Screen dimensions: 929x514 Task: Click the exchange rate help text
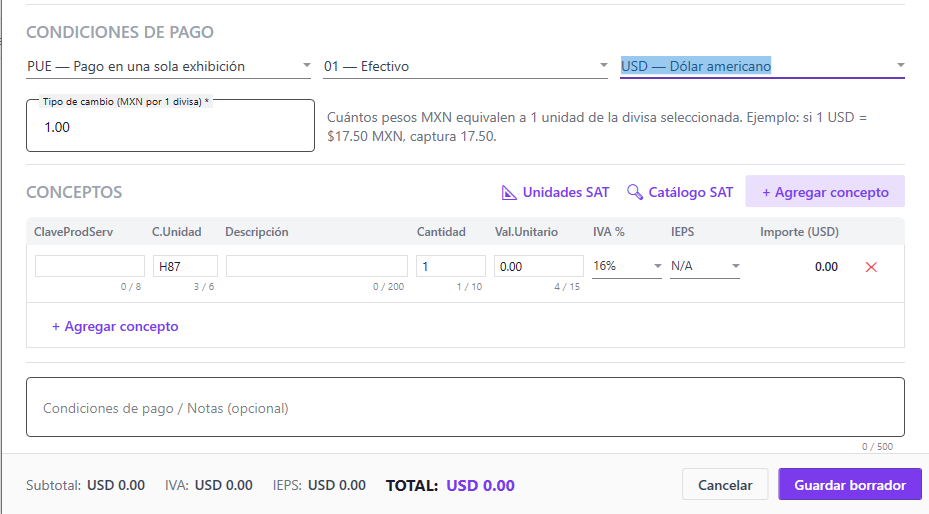point(597,127)
